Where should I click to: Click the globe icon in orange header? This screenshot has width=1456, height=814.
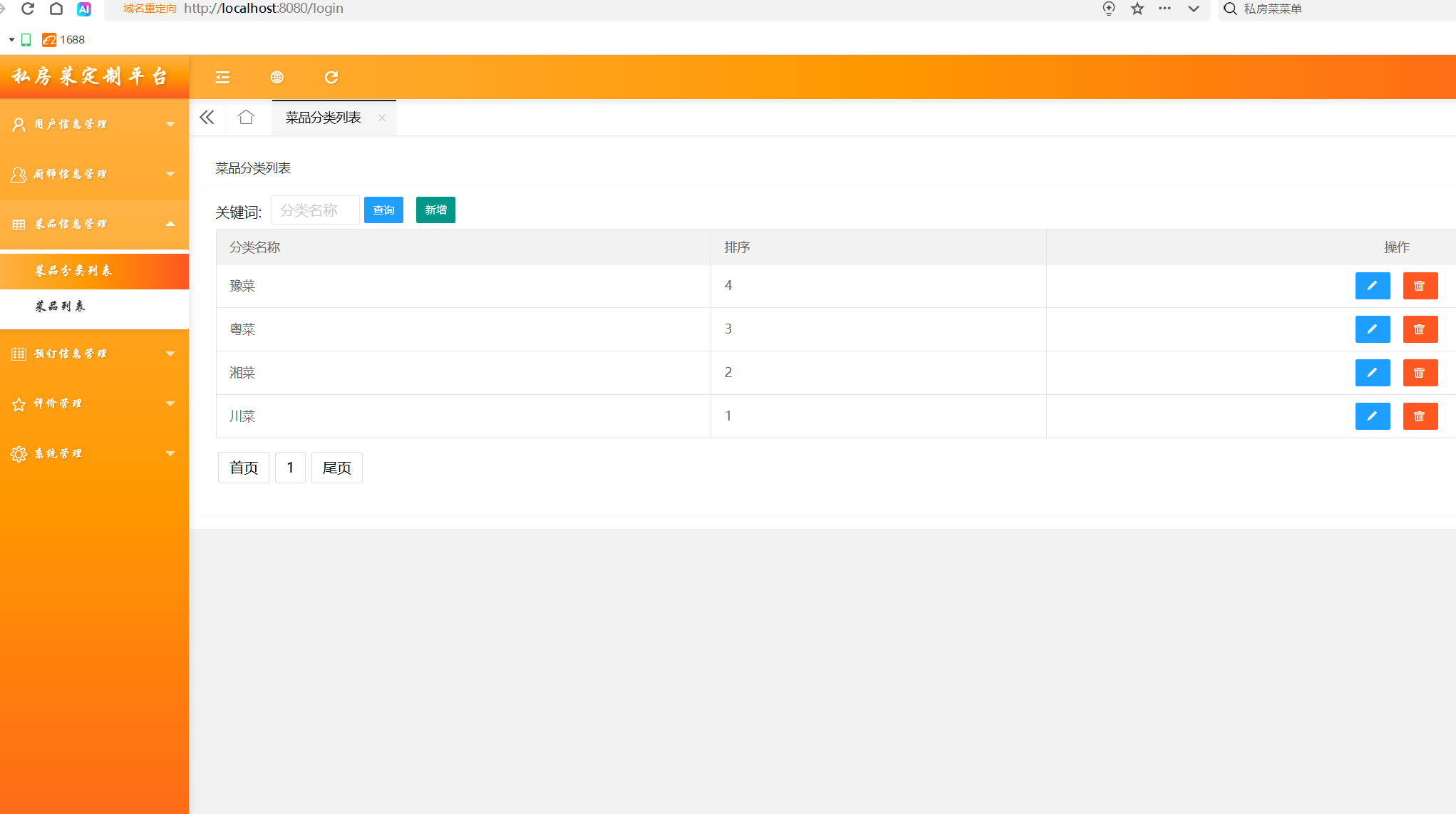277,77
